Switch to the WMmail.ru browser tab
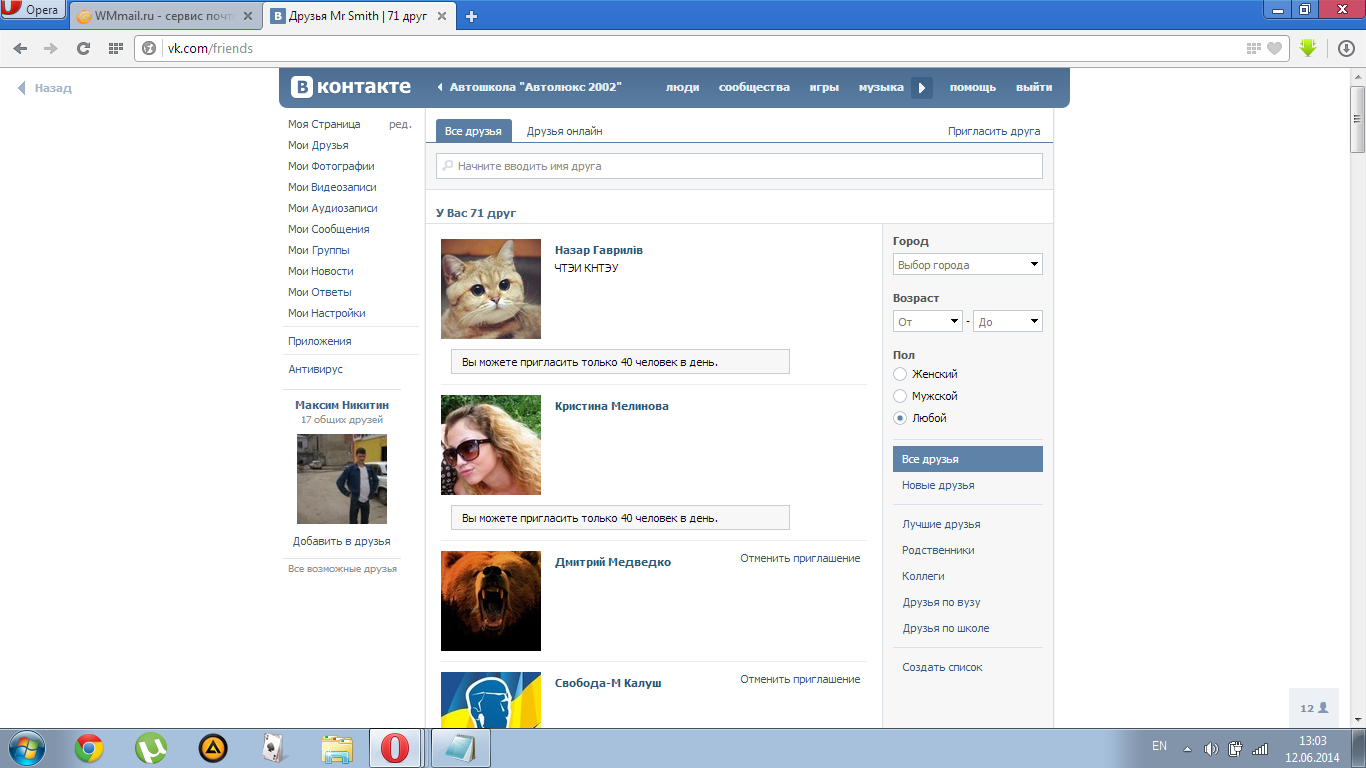 coord(165,16)
